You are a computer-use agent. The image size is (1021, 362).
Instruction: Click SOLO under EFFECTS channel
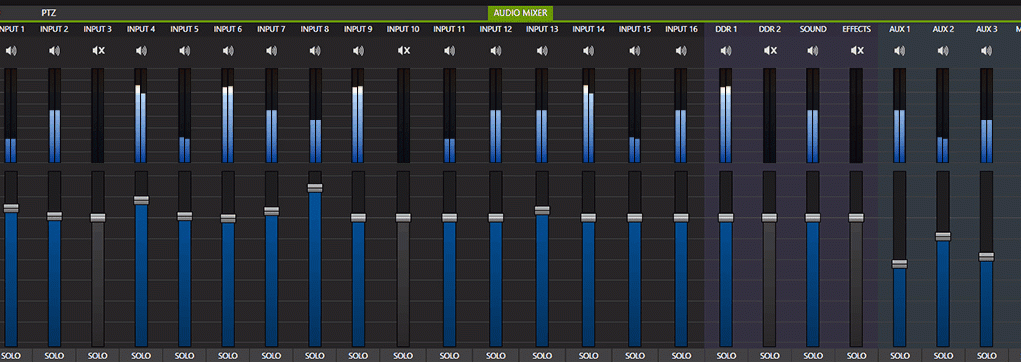tap(857, 355)
